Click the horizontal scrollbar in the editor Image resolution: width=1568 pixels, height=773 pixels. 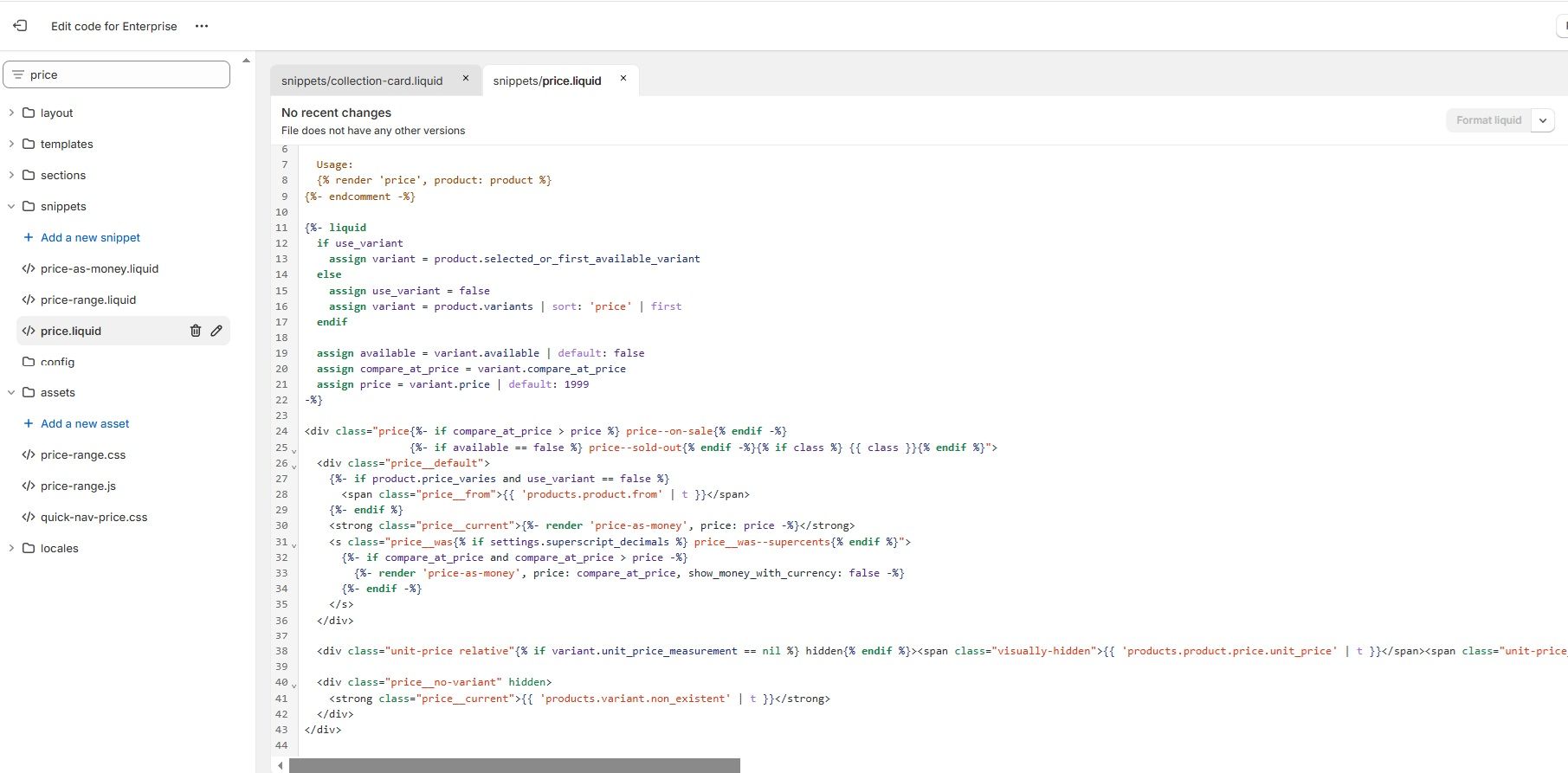point(514,765)
